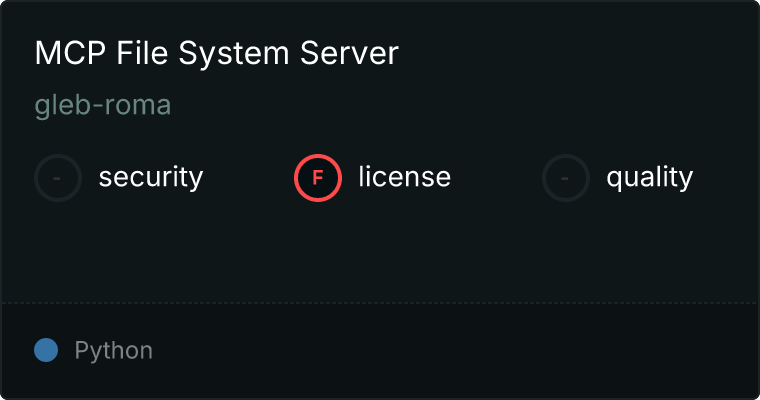760x400 pixels.
Task: Click the dash inside the quality badge
Action: tap(566, 178)
